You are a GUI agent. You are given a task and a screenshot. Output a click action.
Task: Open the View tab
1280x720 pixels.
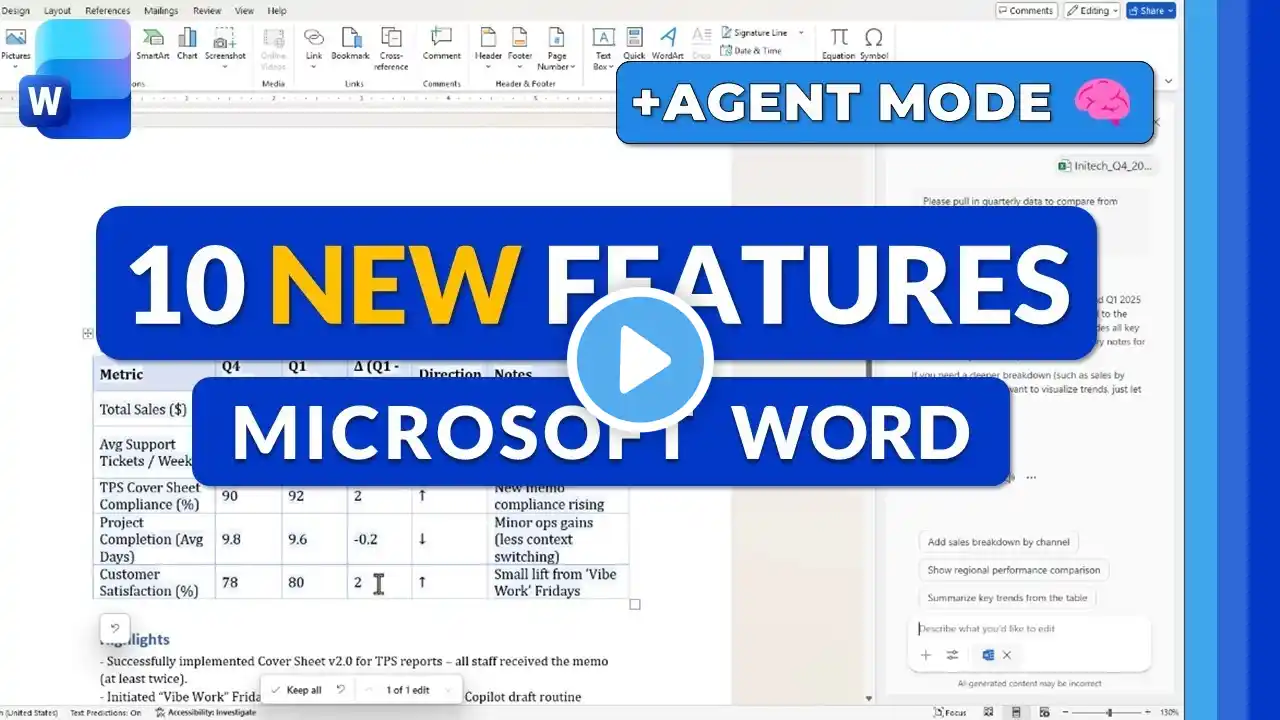pos(244,11)
